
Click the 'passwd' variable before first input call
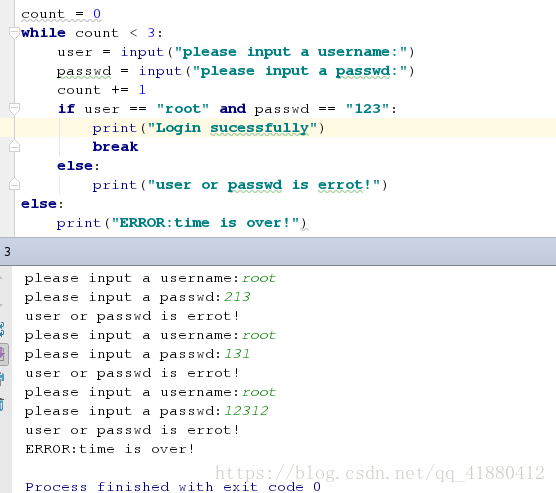[x=84, y=71]
